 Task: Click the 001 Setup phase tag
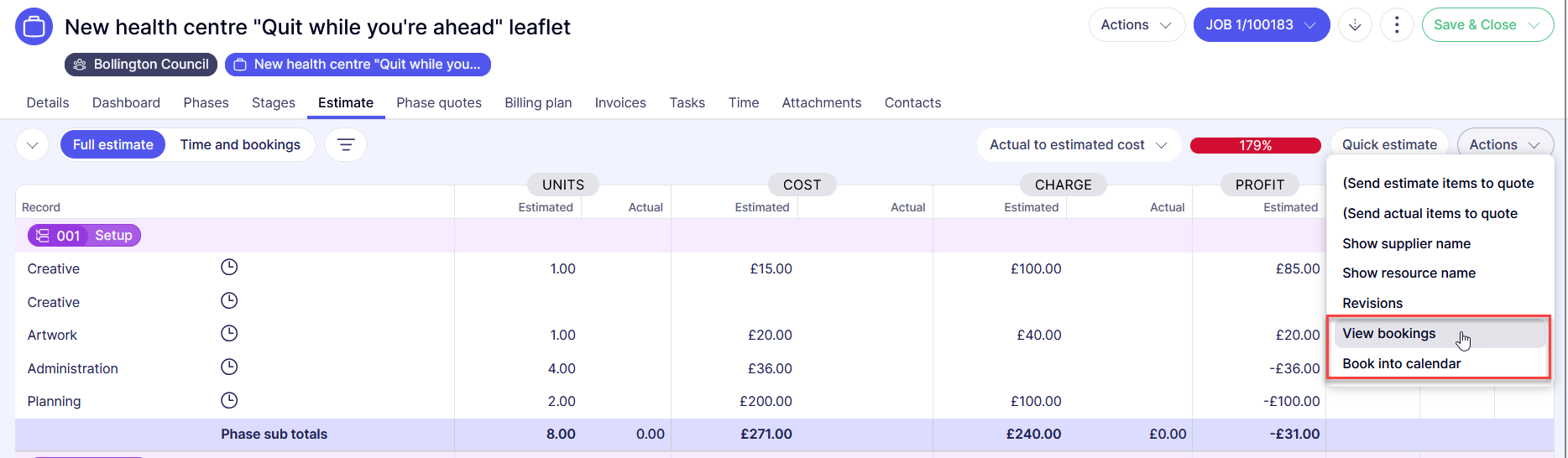pos(84,236)
